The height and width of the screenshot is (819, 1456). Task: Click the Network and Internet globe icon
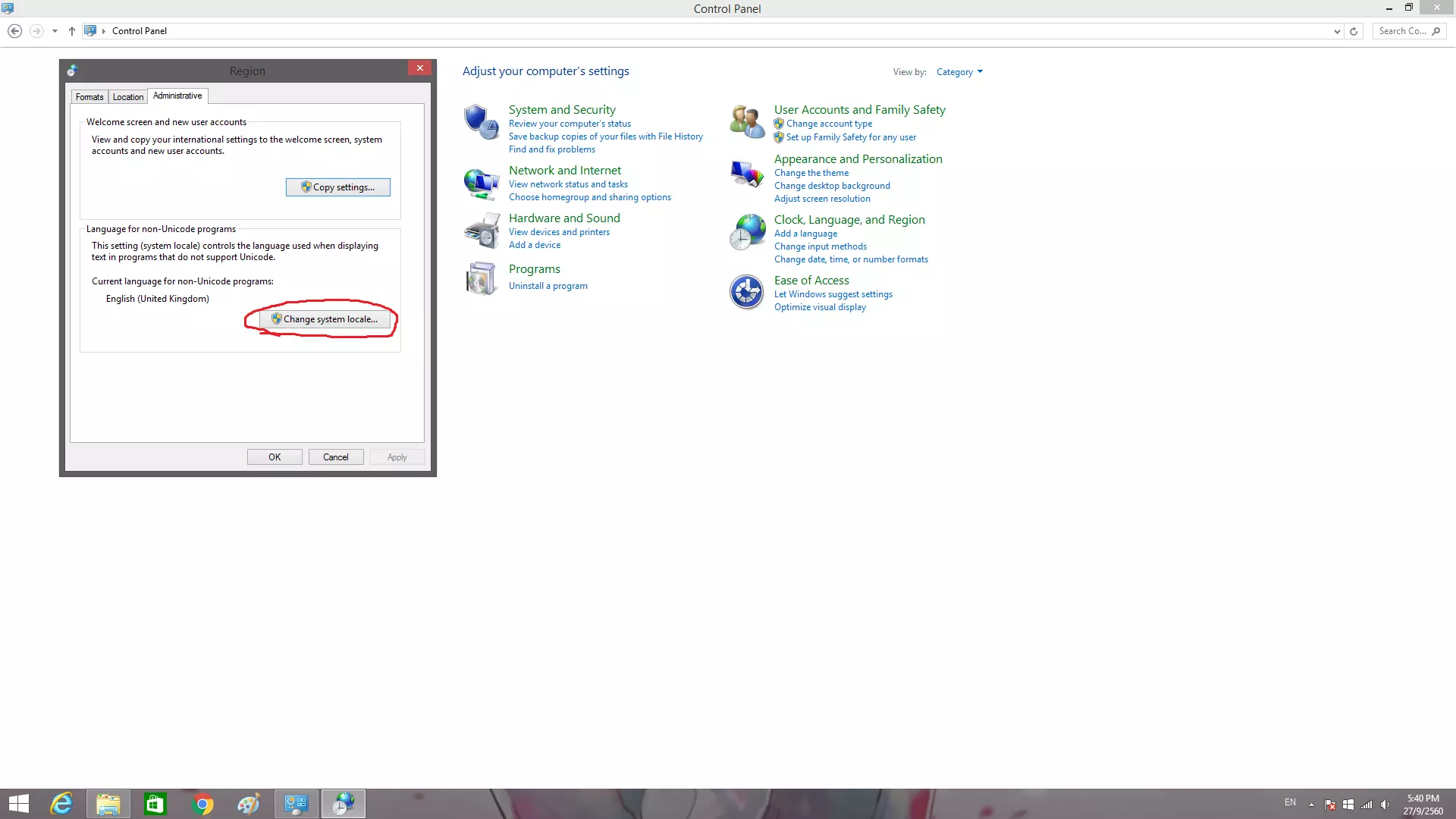(x=481, y=184)
